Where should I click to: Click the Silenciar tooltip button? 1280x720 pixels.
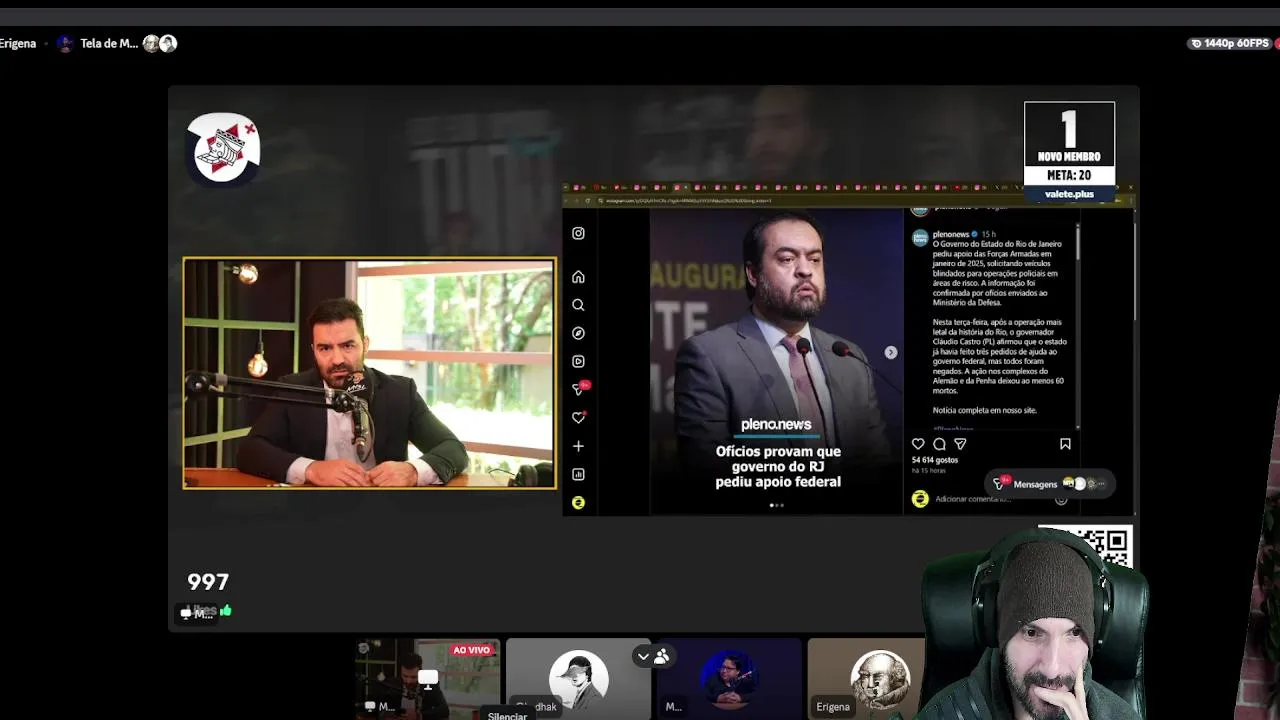pos(507,716)
